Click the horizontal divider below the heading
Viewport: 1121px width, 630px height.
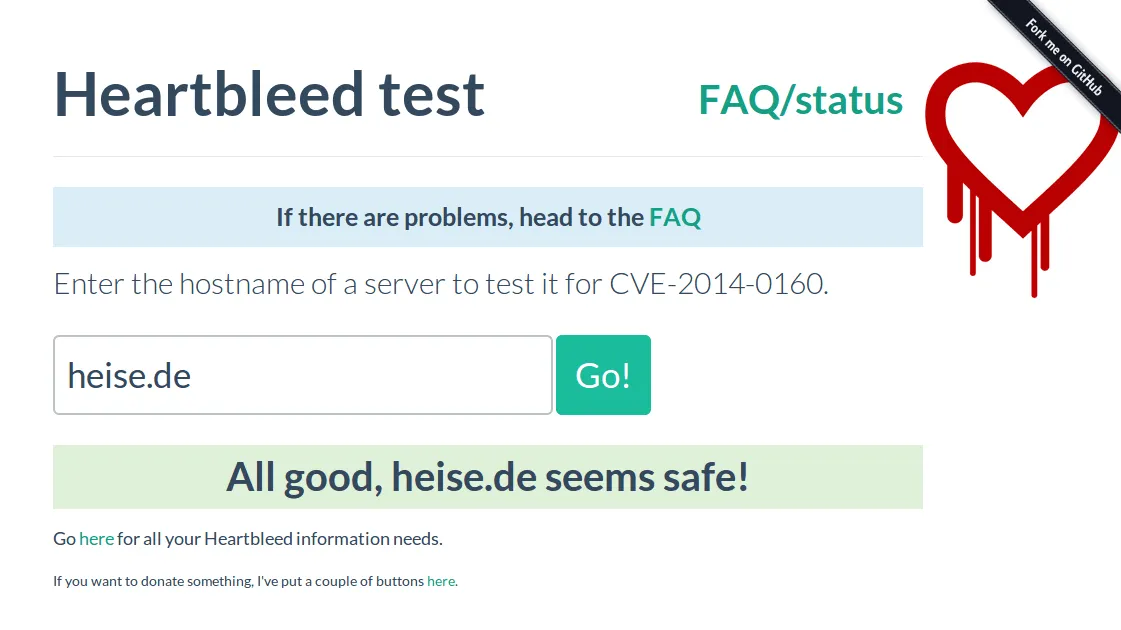point(487,157)
